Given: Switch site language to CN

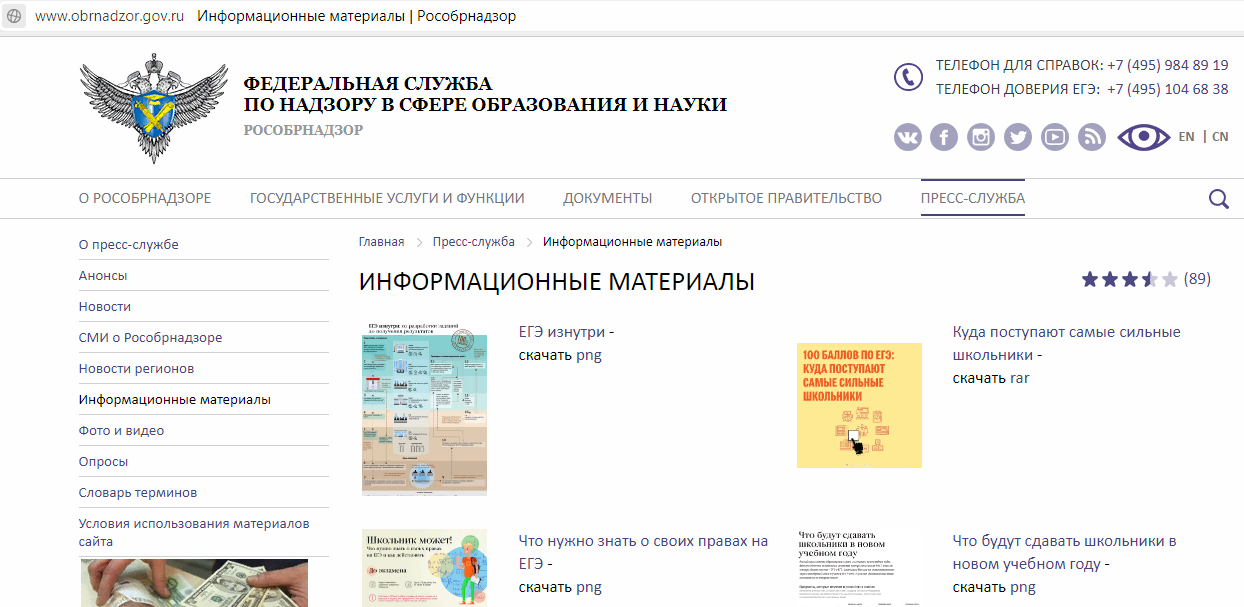Looking at the screenshot, I should [1220, 137].
